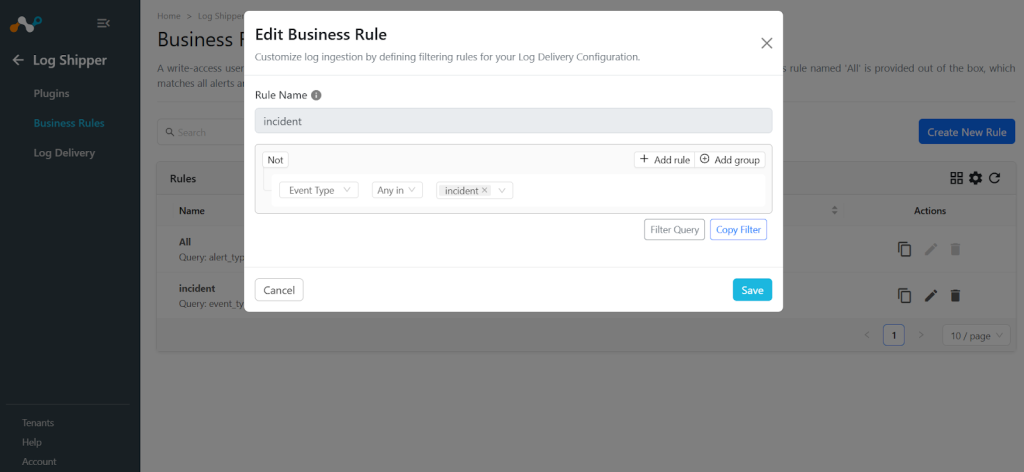Image resolution: width=1024 pixels, height=472 pixels.
Task: Open the Account menu item
Action: click(x=39, y=462)
